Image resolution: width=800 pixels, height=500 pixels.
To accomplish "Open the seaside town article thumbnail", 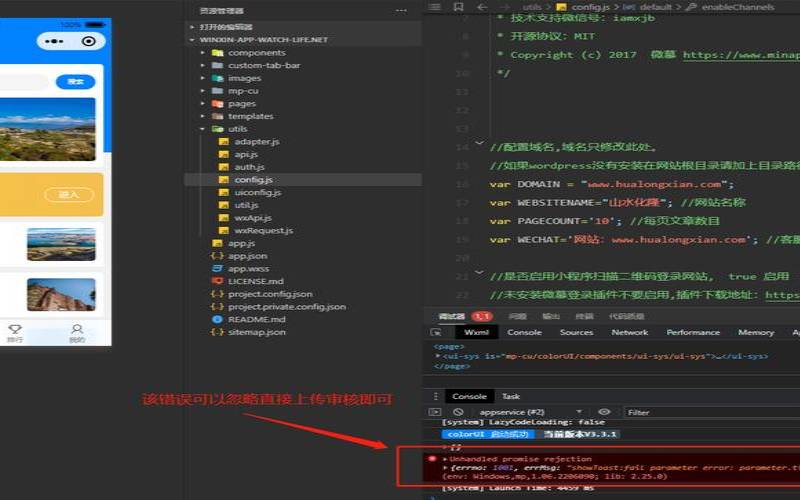I will click(61, 244).
